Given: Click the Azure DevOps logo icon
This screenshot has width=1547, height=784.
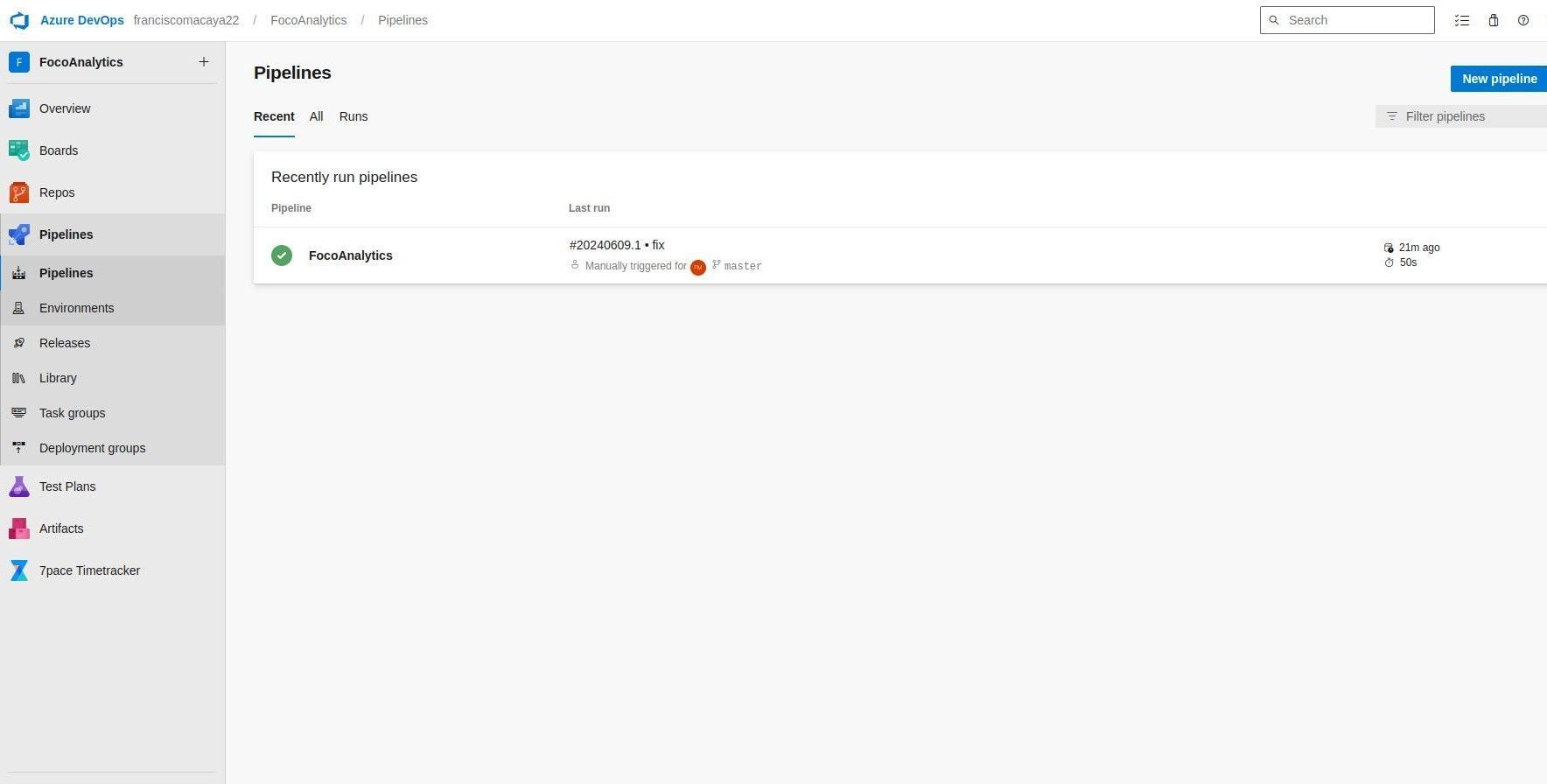Looking at the screenshot, I should [19, 20].
